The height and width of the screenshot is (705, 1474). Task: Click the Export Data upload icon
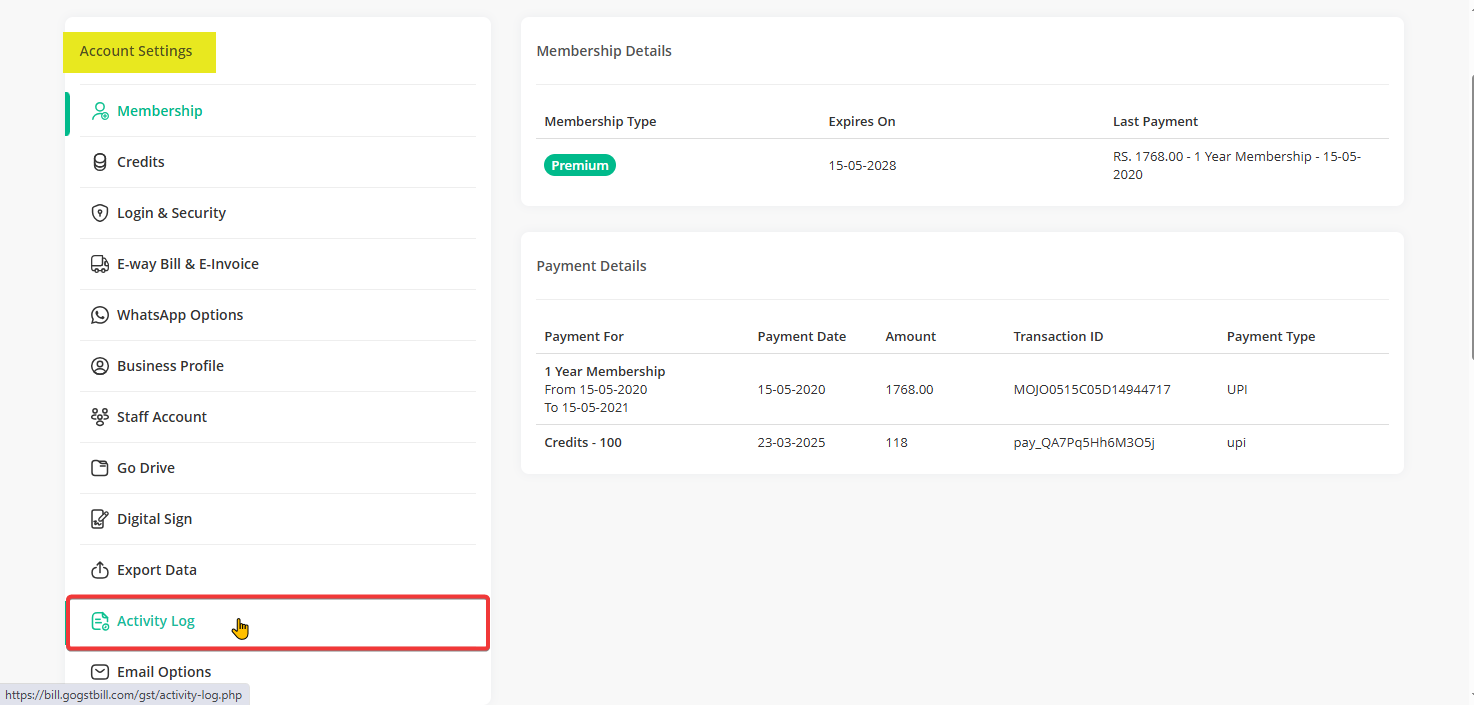tap(100, 570)
